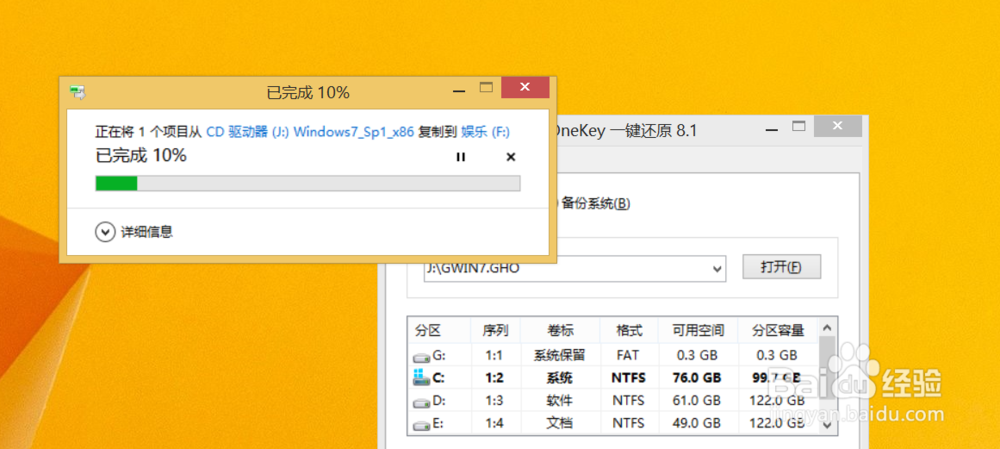1000x449 pixels.
Task: Click the 打开(F) button
Action: pos(781,267)
